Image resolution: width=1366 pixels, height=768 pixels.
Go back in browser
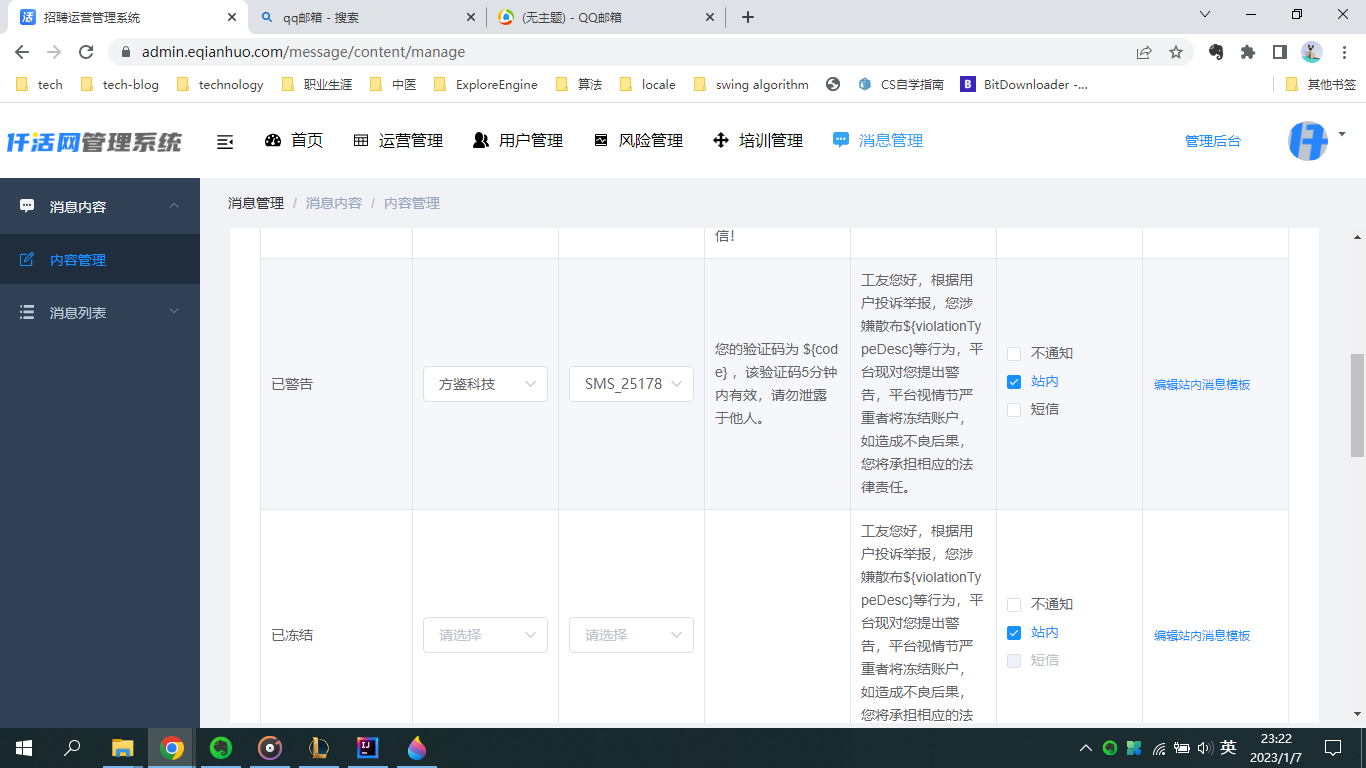tap(22, 52)
